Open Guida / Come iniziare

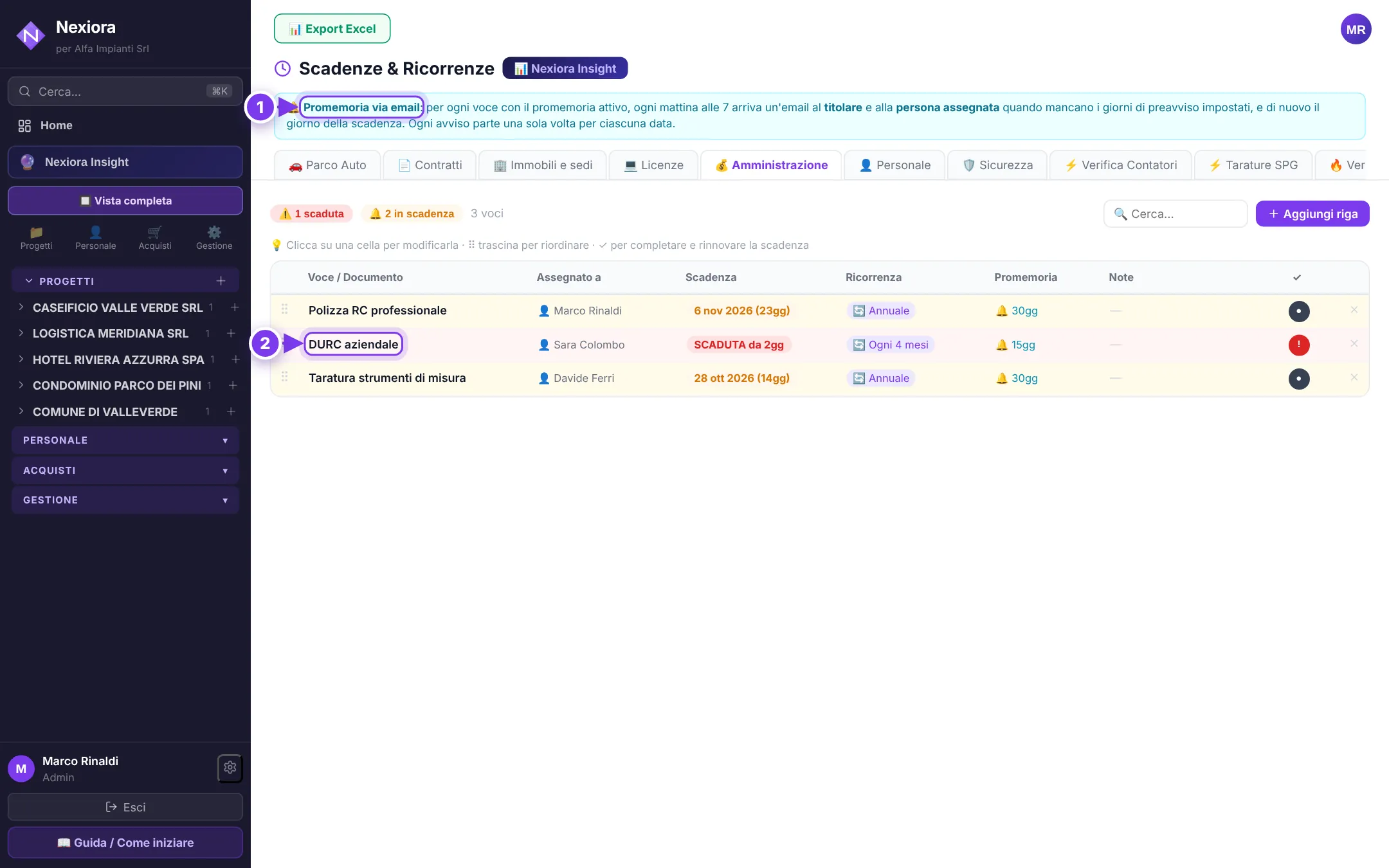pyautogui.click(x=125, y=842)
